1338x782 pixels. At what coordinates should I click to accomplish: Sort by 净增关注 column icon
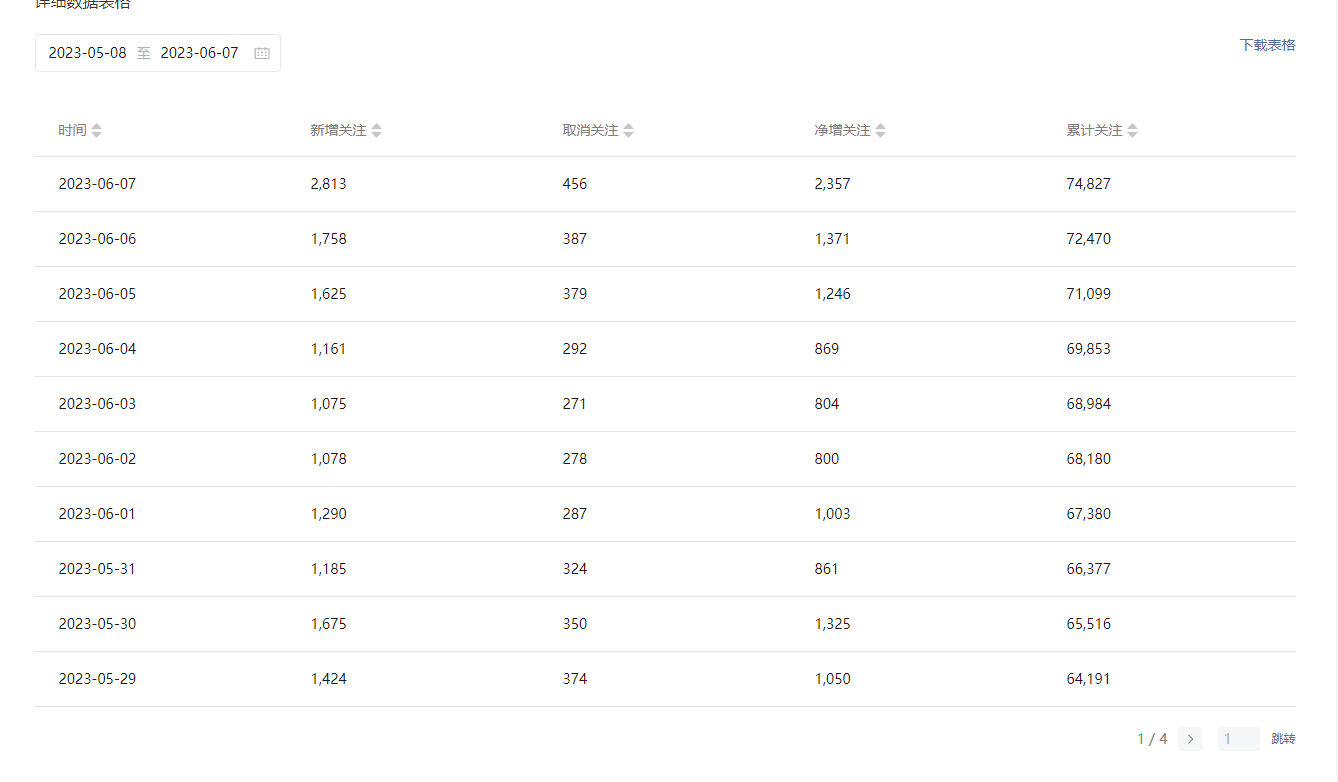click(x=881, y=131)
